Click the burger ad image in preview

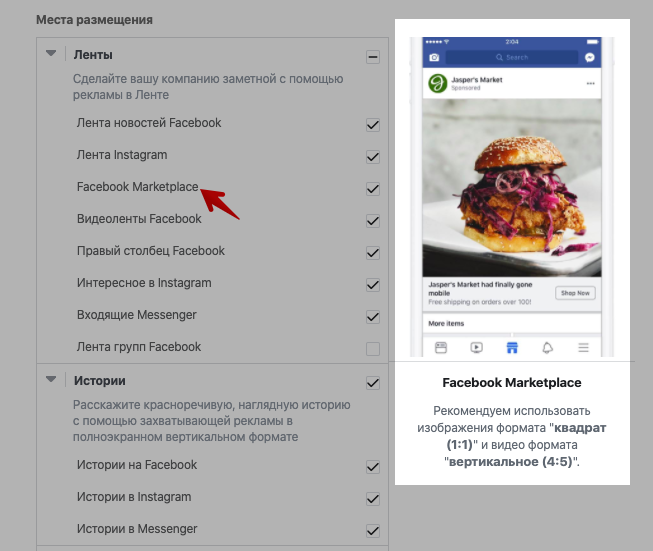512,187
